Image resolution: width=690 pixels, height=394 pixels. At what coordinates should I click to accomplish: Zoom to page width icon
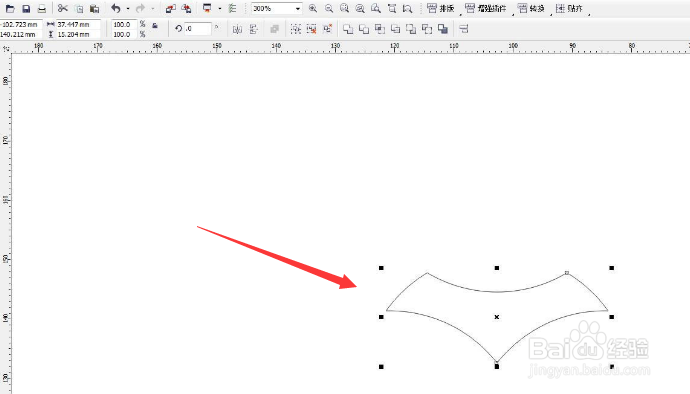coord(392,8)
